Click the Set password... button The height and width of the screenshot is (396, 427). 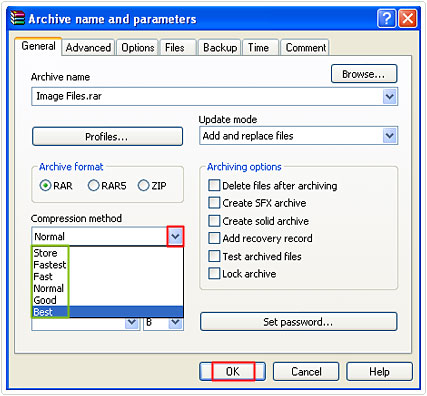[298, 322]
